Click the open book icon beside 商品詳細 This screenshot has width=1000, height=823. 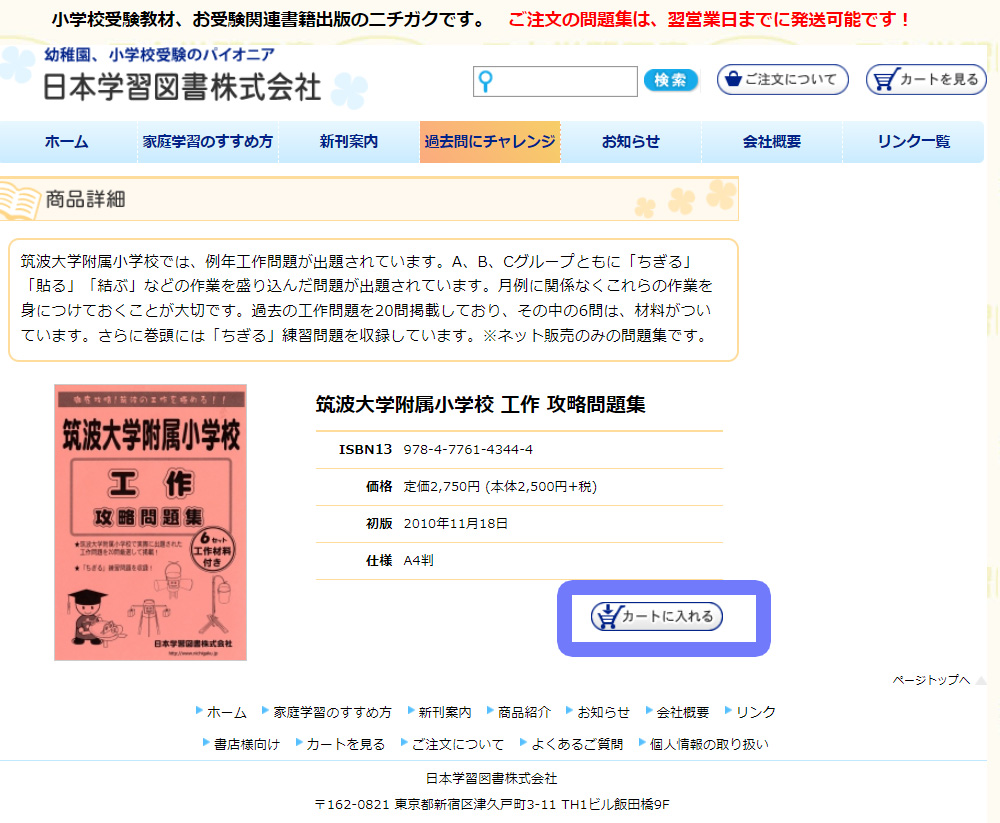click(x=19, y=202)
